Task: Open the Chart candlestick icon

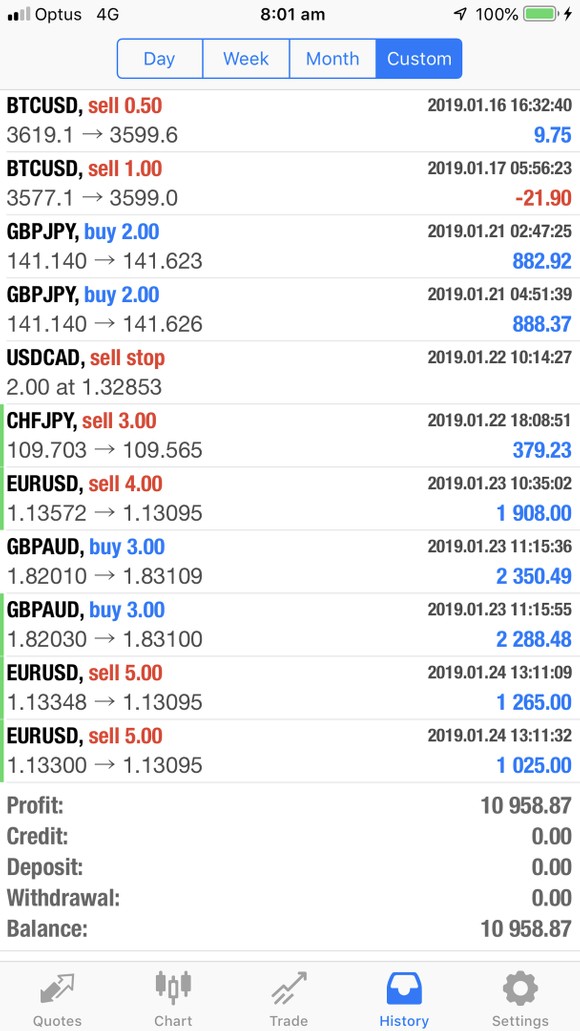Action: coord(173,989)
